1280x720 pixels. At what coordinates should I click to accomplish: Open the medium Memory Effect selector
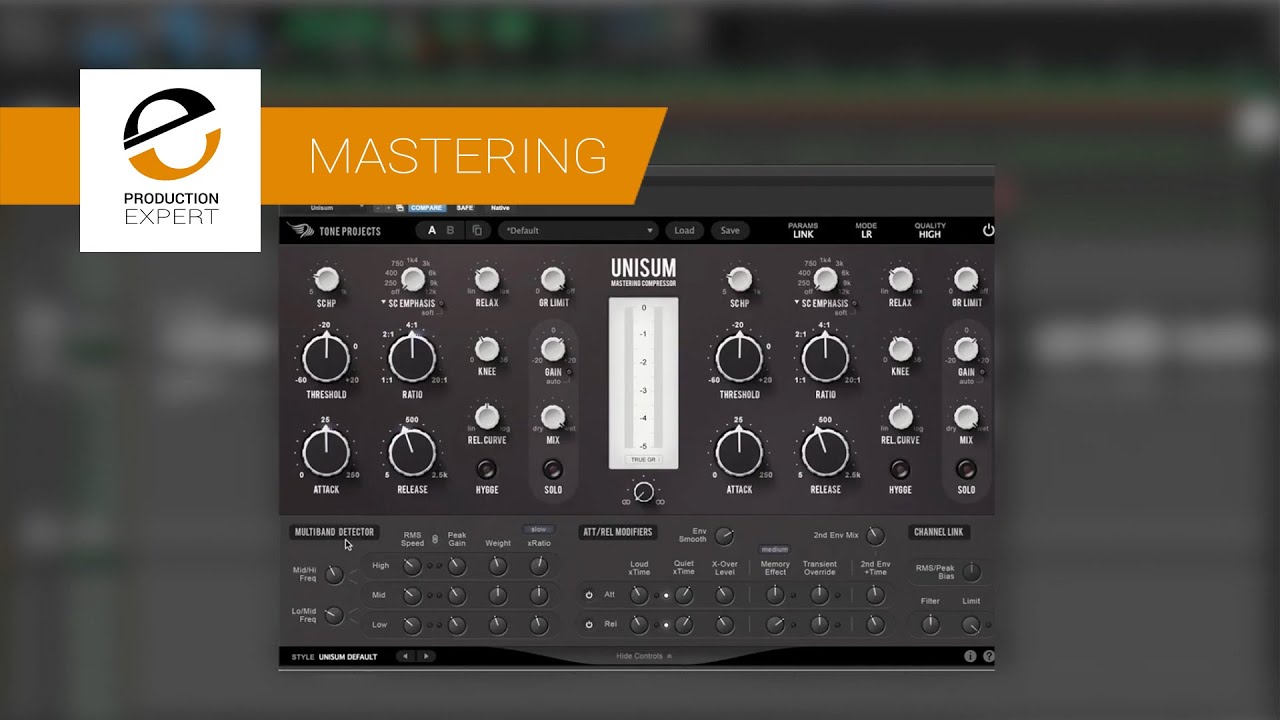[774, 549]
